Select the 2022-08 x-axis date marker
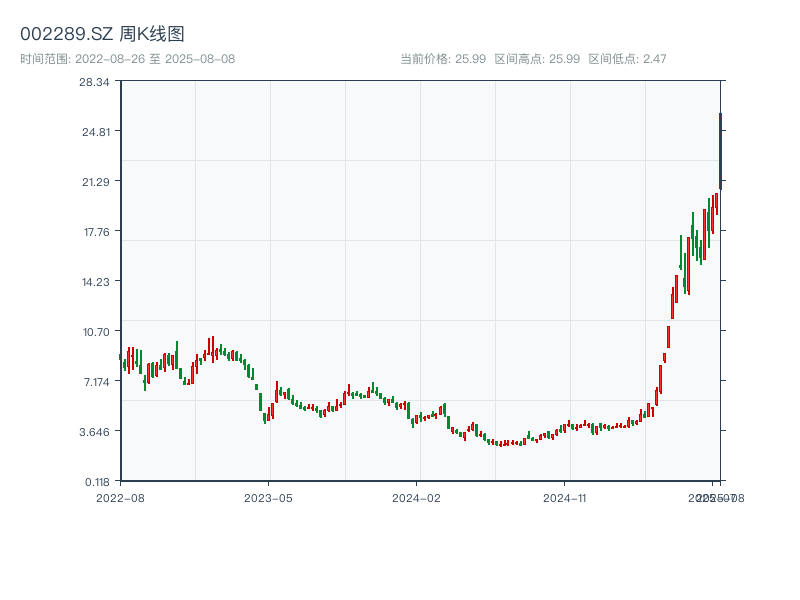This screenshot has height=600, width=800. point(120,497)
